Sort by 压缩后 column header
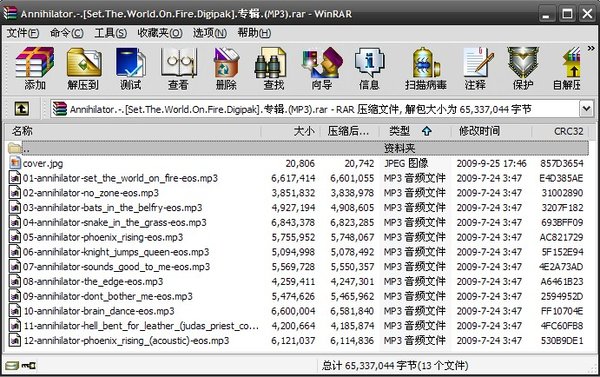 click(350, 131)
